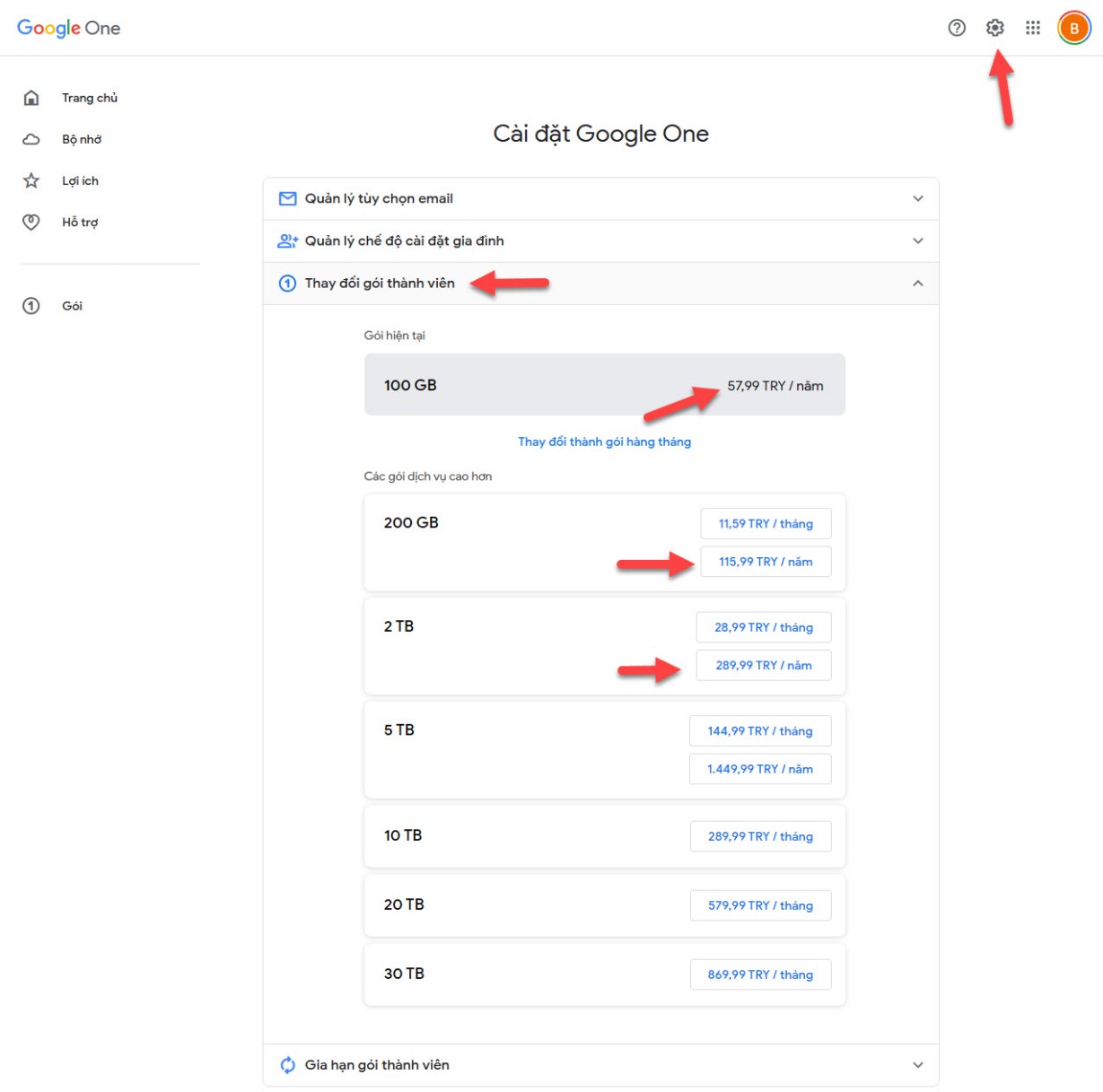This screenshot has height=1092, width=1103.
Task: Click the 200 GB plan title
Action: [411, 522]
